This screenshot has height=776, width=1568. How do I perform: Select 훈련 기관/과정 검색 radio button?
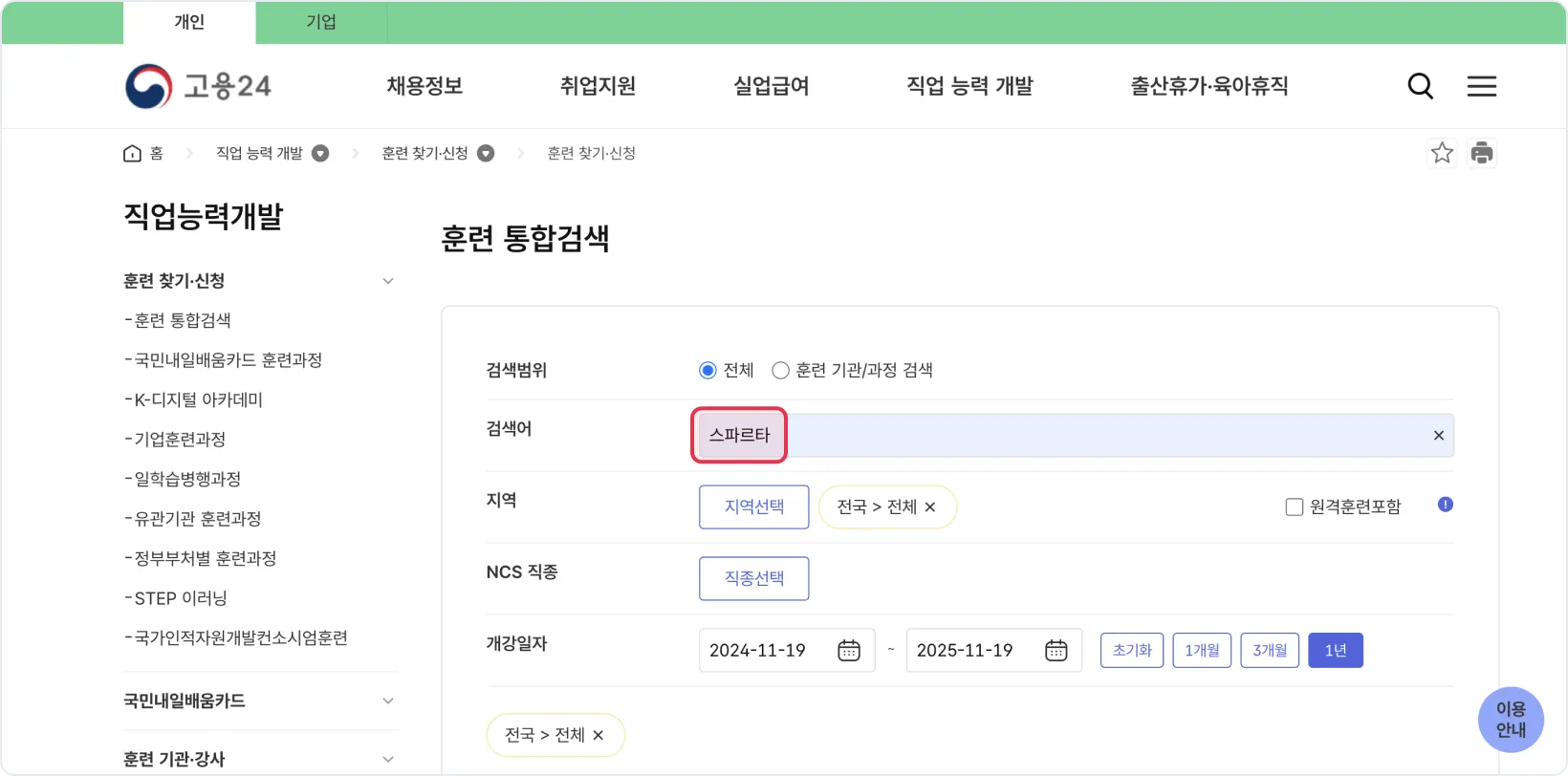(x=781, y=371)
